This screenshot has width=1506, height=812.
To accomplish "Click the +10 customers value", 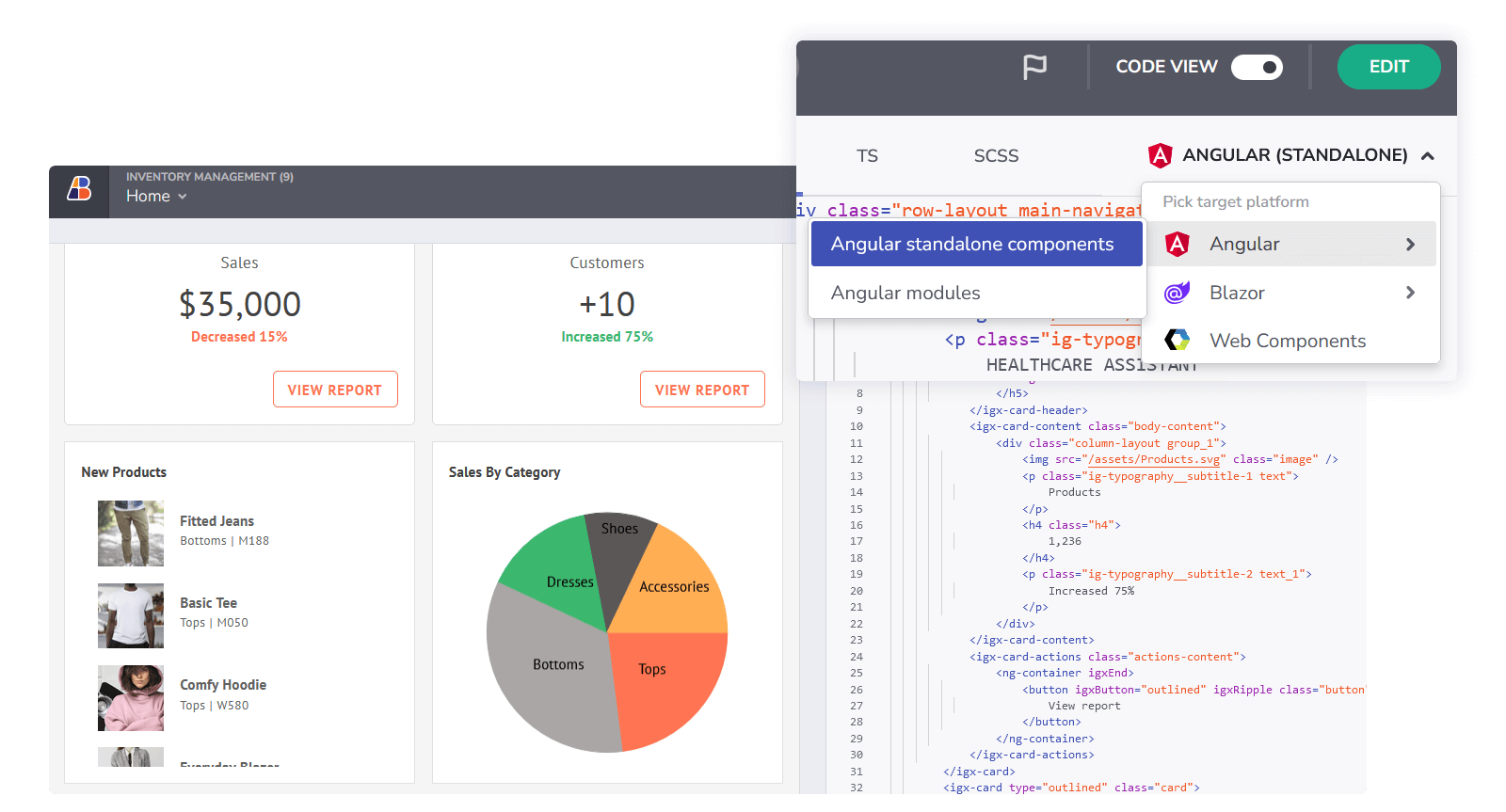I will [x=607, y=304].
